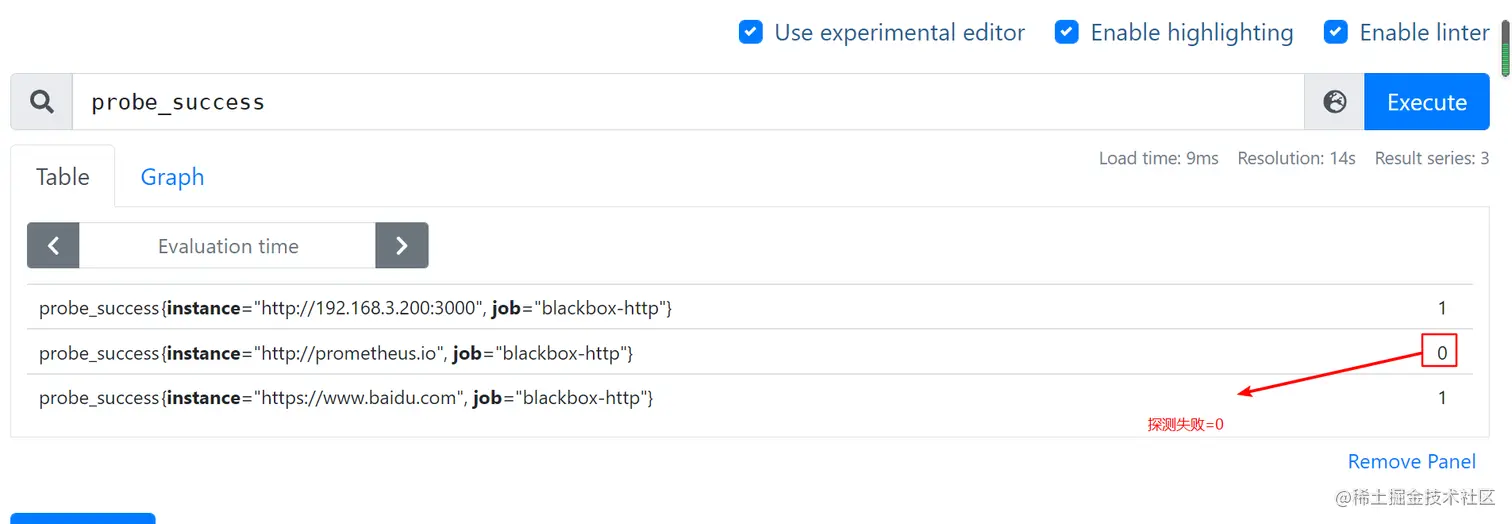Switch to the Graph tab
Image resolution: width=1512 pixels, height=524 pixels.
[x=172, y=177]
